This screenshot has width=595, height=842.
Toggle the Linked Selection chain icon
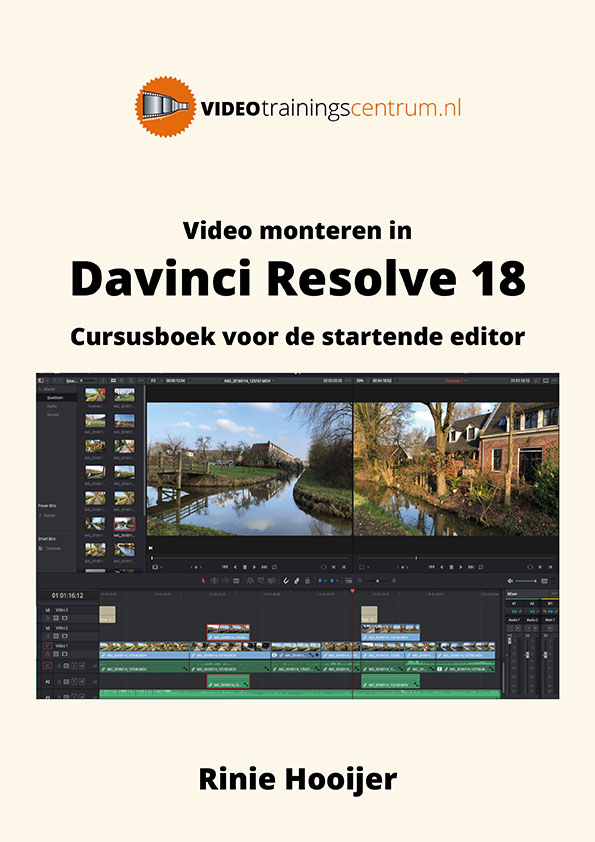click(x=296, y=580)
